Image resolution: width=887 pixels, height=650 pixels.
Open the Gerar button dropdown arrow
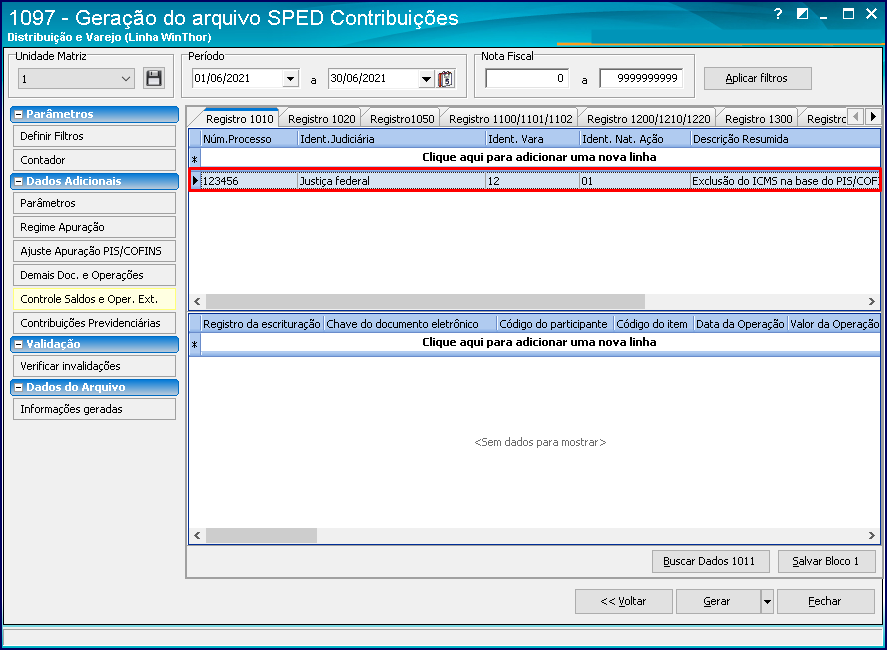[767, 601]
